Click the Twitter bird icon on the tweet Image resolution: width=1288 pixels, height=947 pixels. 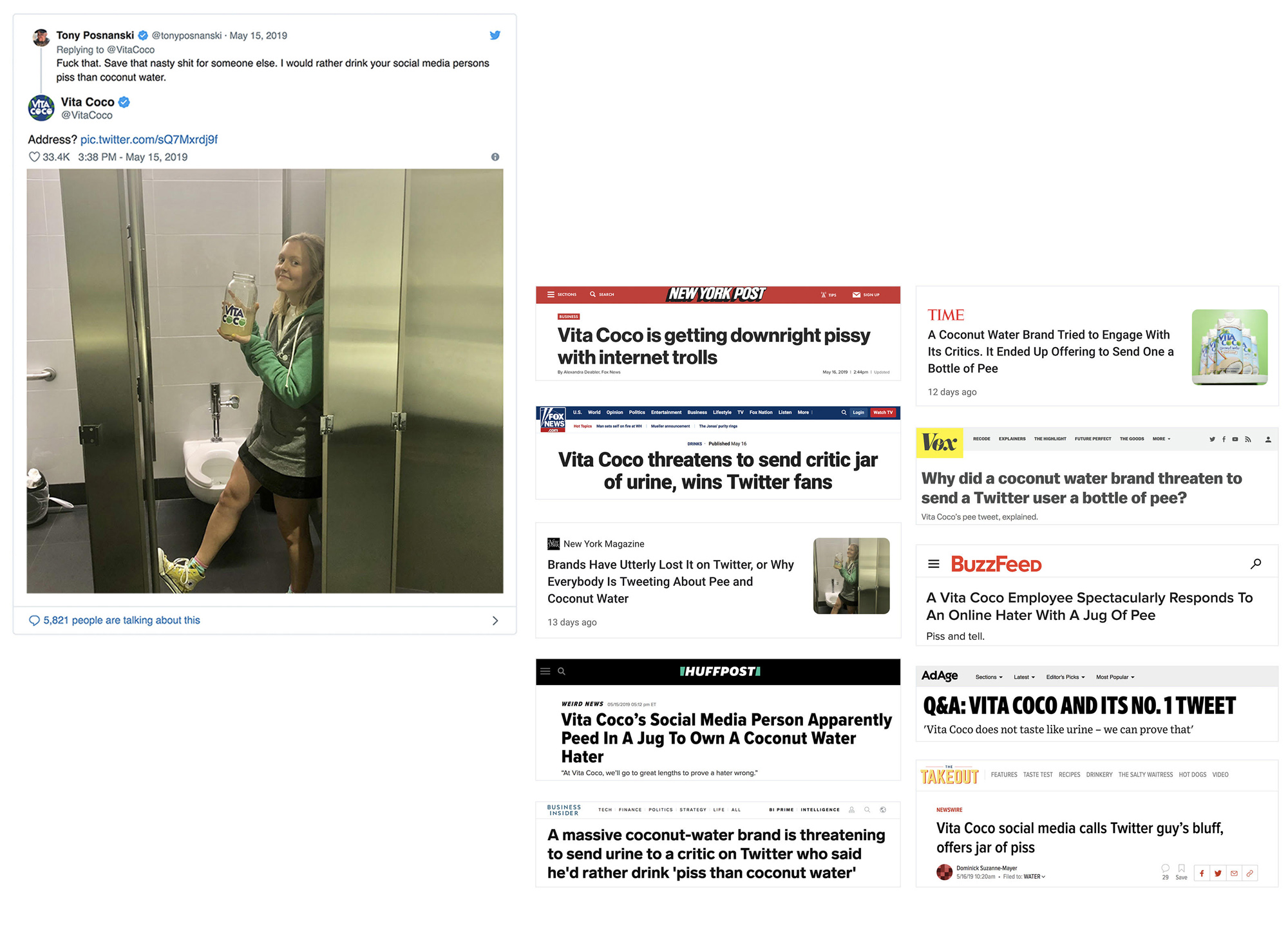click(x=495, y=35)
